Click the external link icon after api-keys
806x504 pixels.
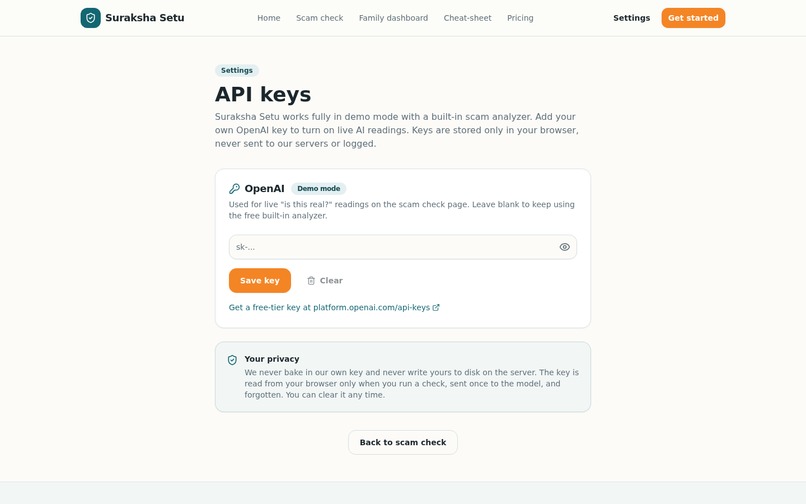436,308
